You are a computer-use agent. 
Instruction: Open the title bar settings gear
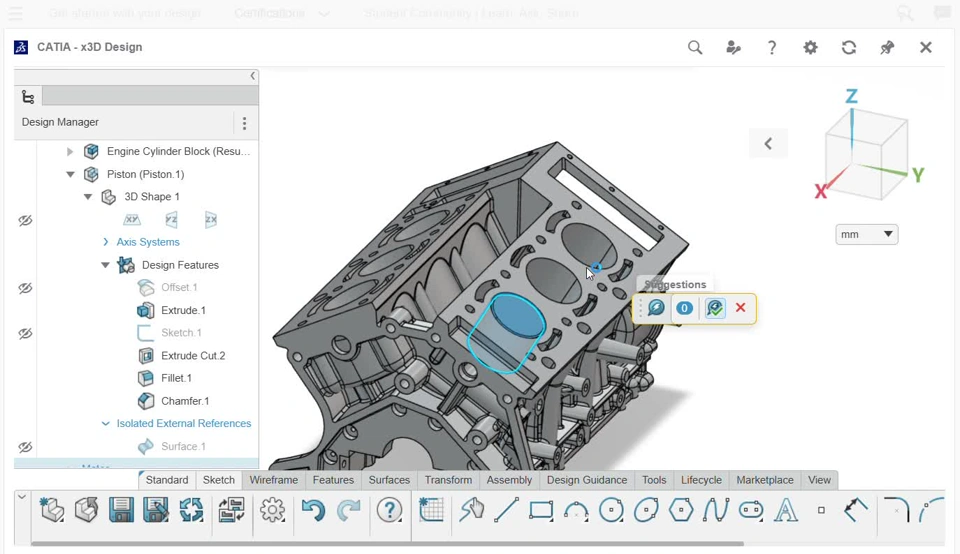point(811,47)
